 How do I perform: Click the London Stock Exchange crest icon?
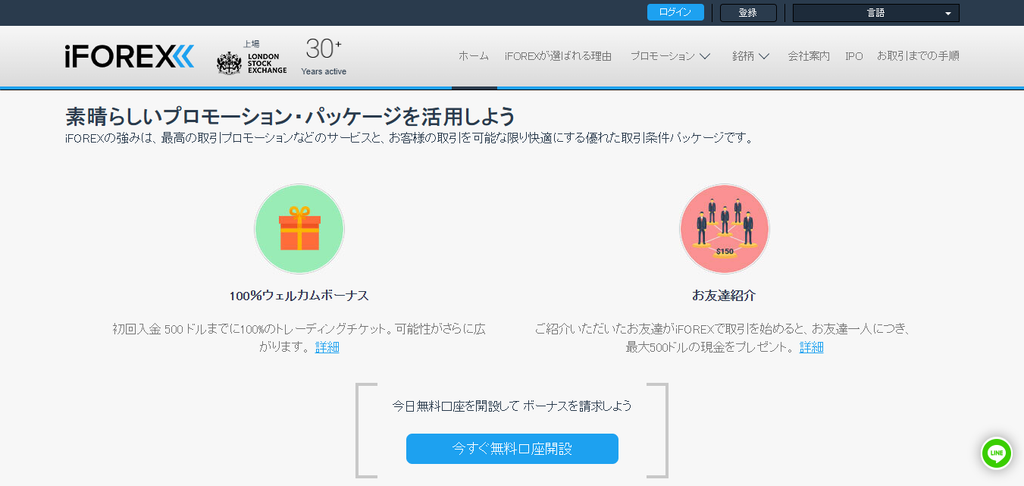tap(229, 63)
